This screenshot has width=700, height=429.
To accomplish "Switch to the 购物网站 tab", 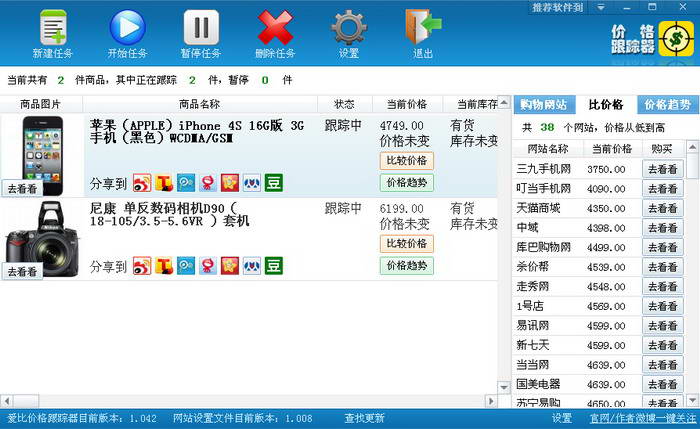I will [x=544, y=105].
